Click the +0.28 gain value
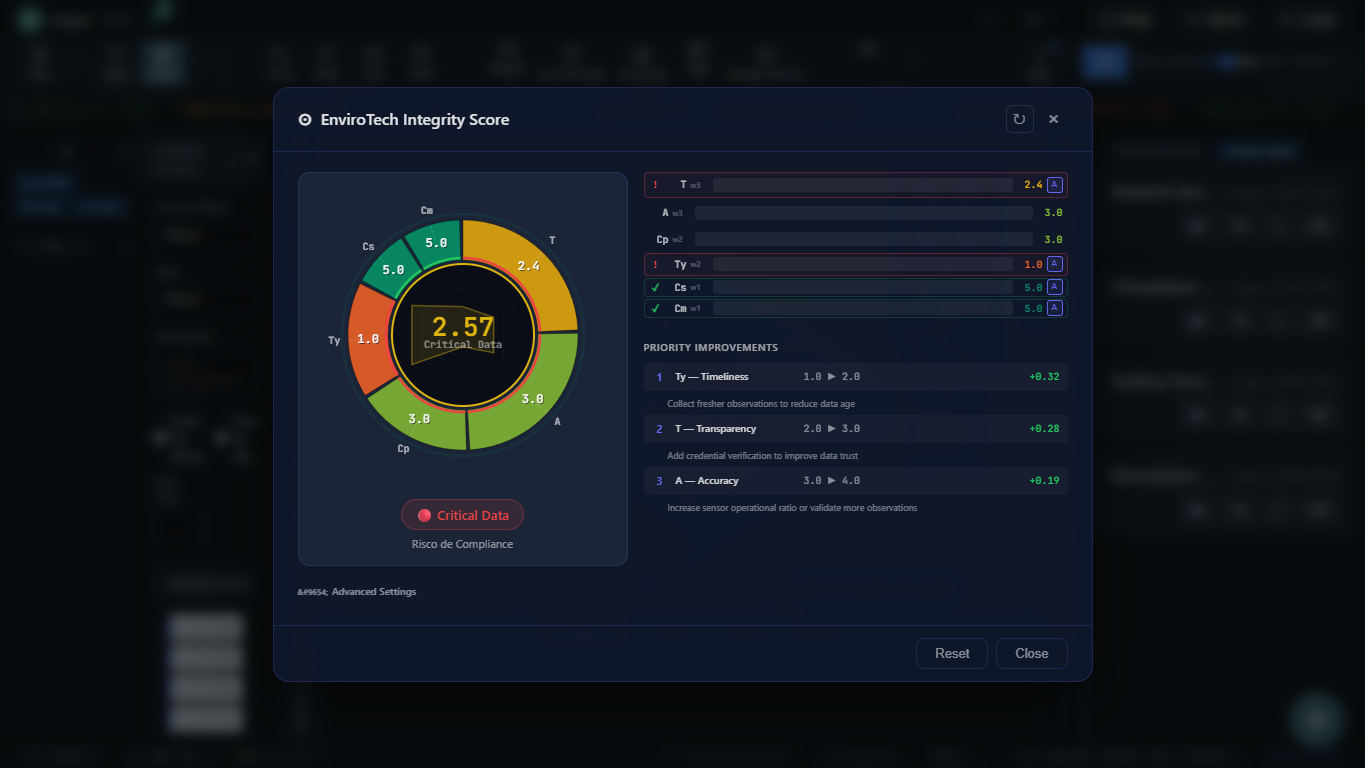 tap(1044, 429)
